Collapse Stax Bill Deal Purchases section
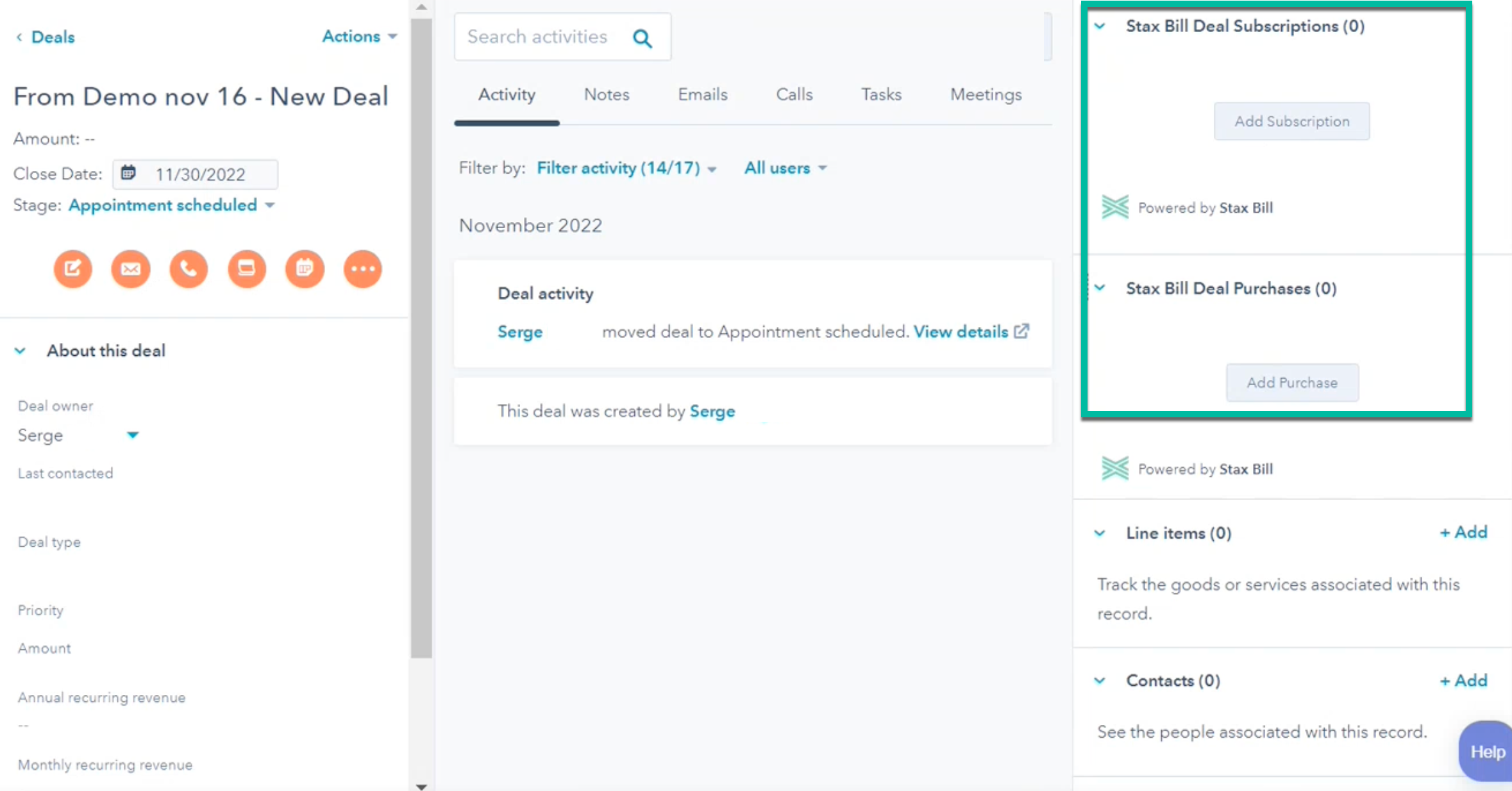 (x=1100, y=288)
